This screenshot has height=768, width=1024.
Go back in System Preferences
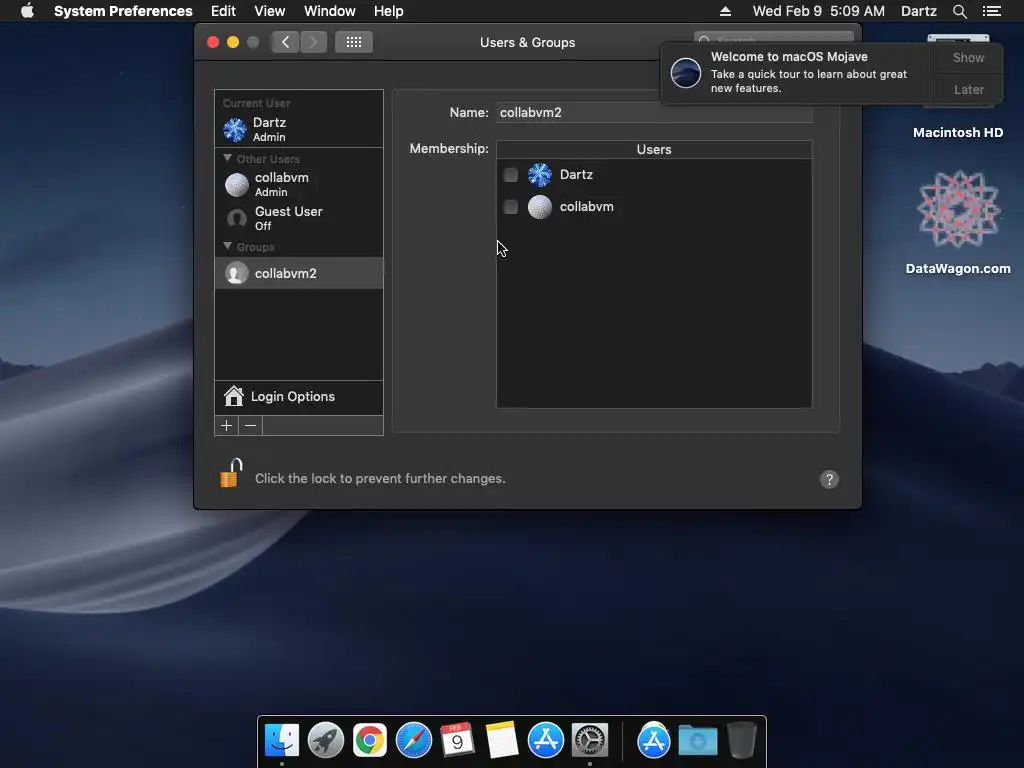click(285, 42)
